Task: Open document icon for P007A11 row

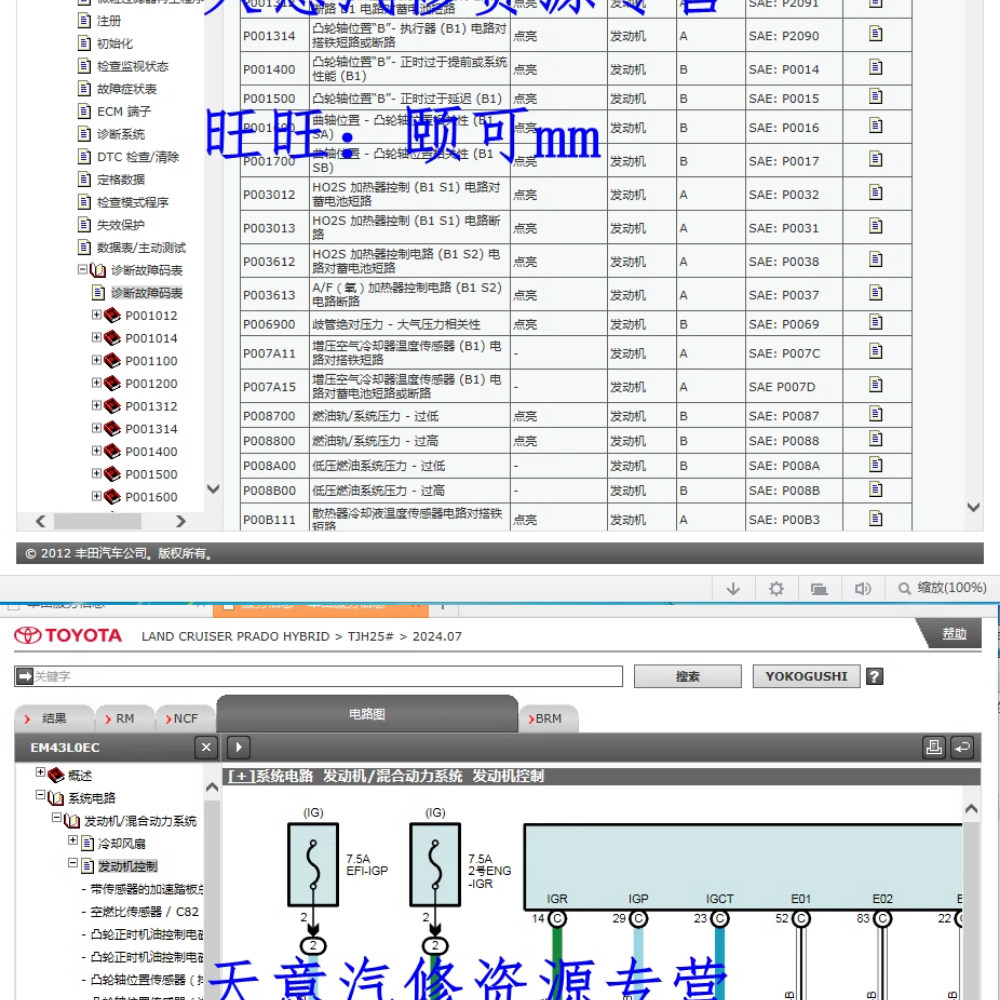Action: tap(876, 351)
